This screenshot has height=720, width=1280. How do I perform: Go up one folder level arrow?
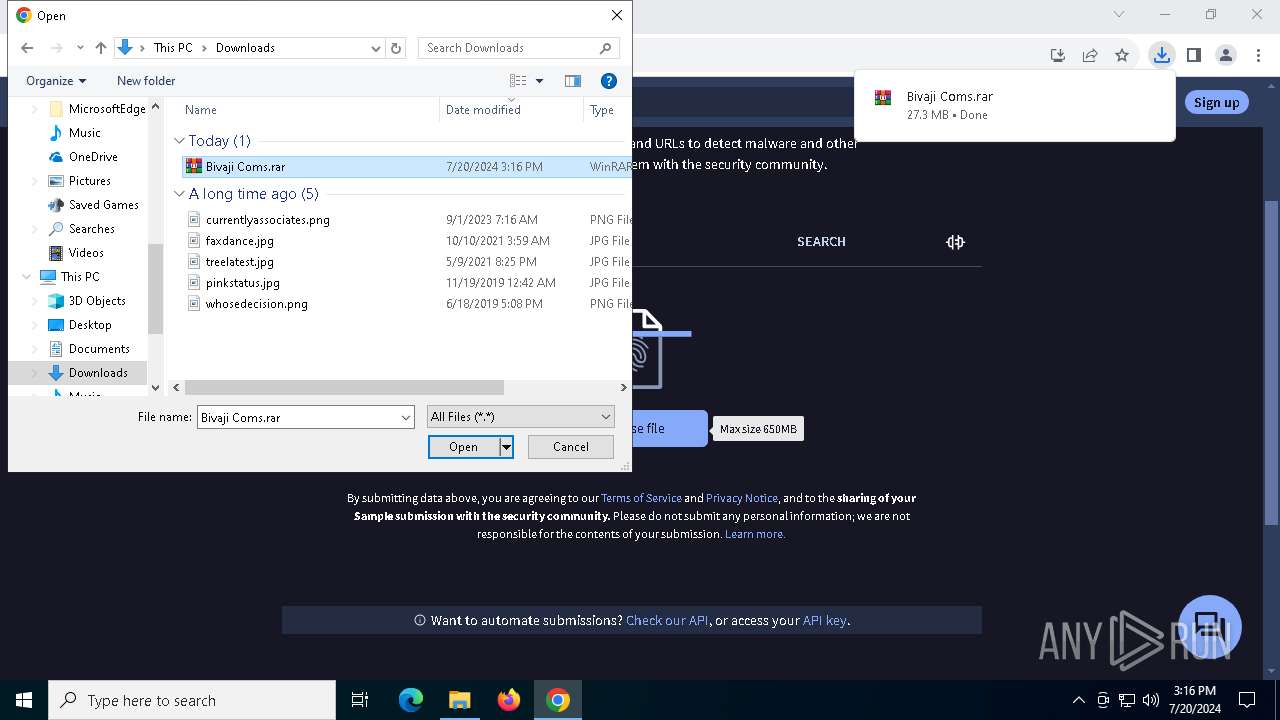point(100,48)
